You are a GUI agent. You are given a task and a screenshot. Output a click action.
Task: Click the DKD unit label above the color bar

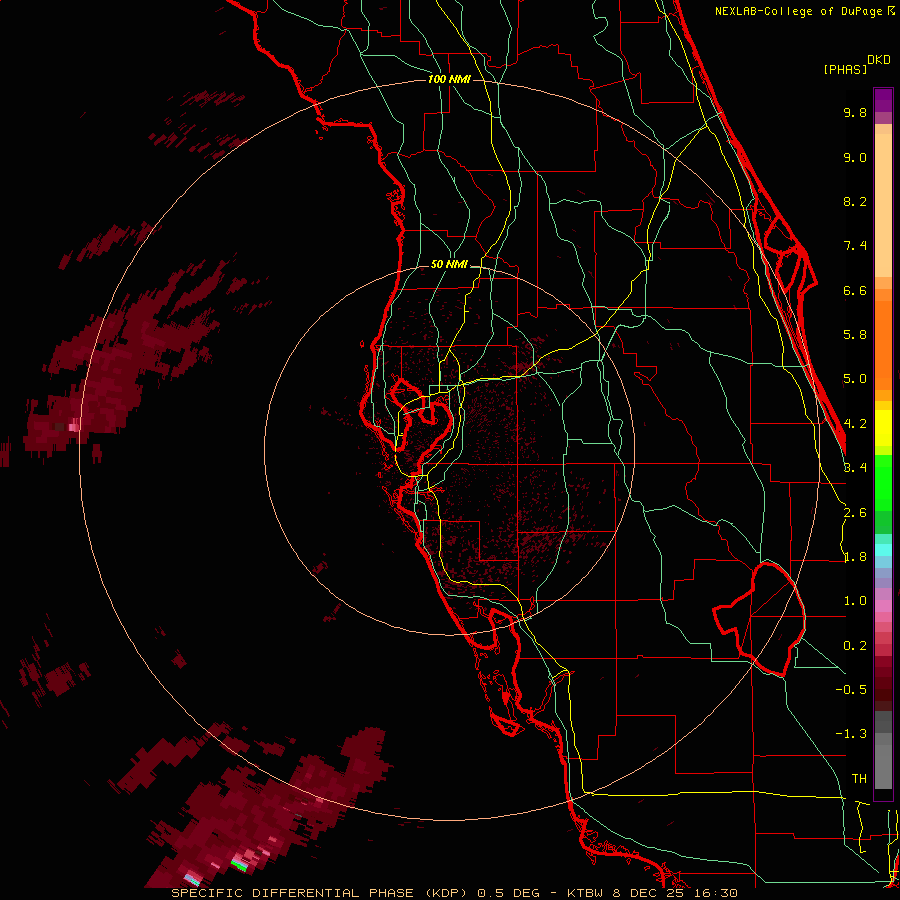(878, 60)
